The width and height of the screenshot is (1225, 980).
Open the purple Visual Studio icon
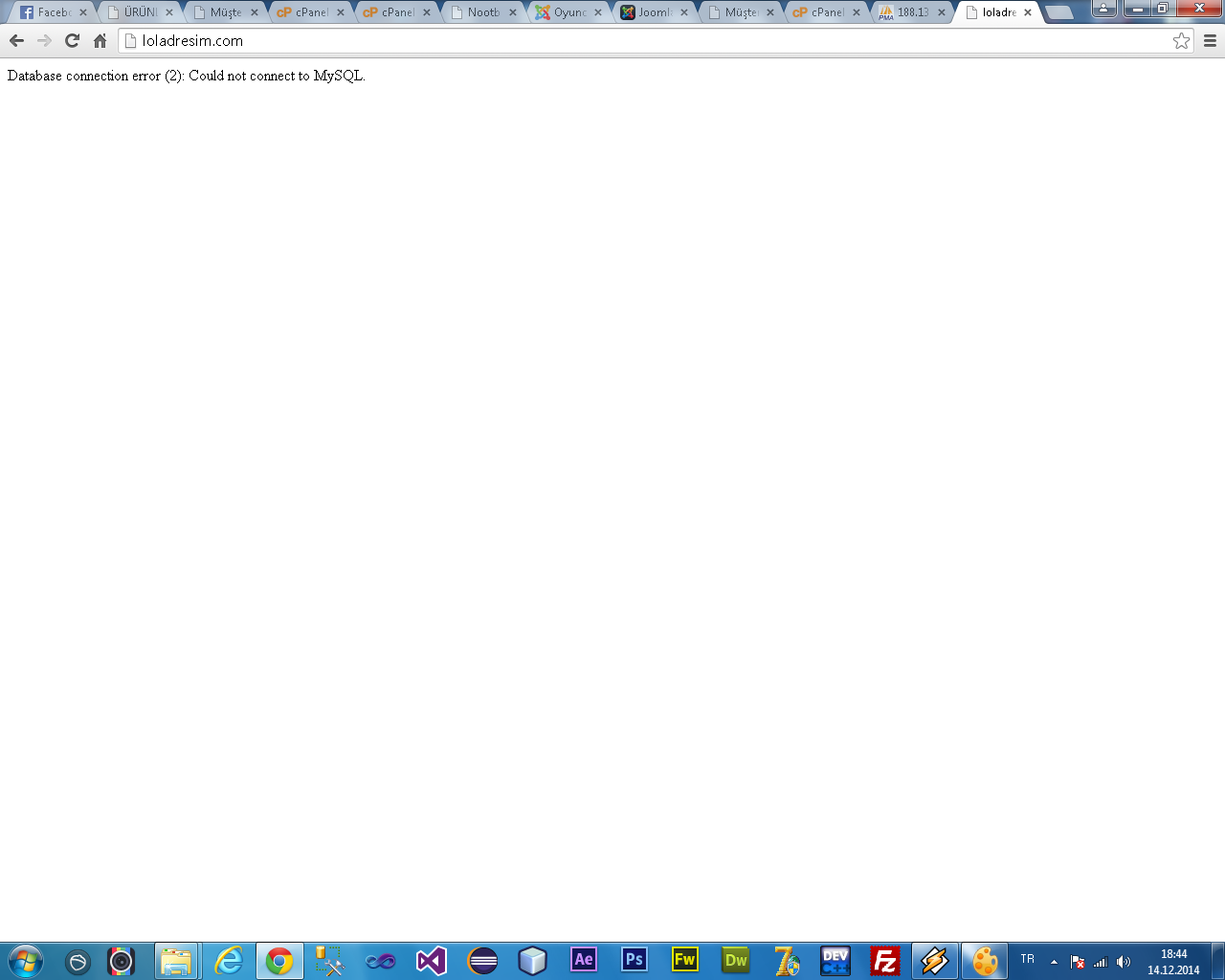click(x=432, y=961)
